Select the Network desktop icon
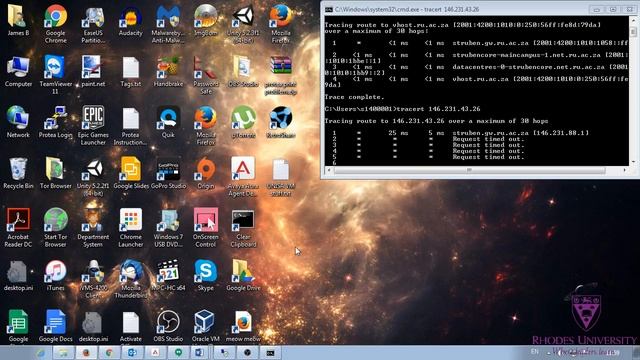The width and height of the screenshot is (640, 360). click(x=18, y=122)
